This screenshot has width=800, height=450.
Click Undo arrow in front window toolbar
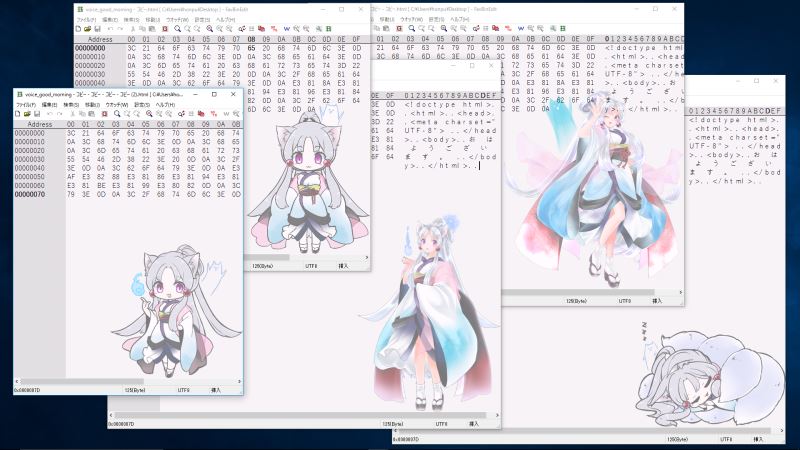point(50,114)
